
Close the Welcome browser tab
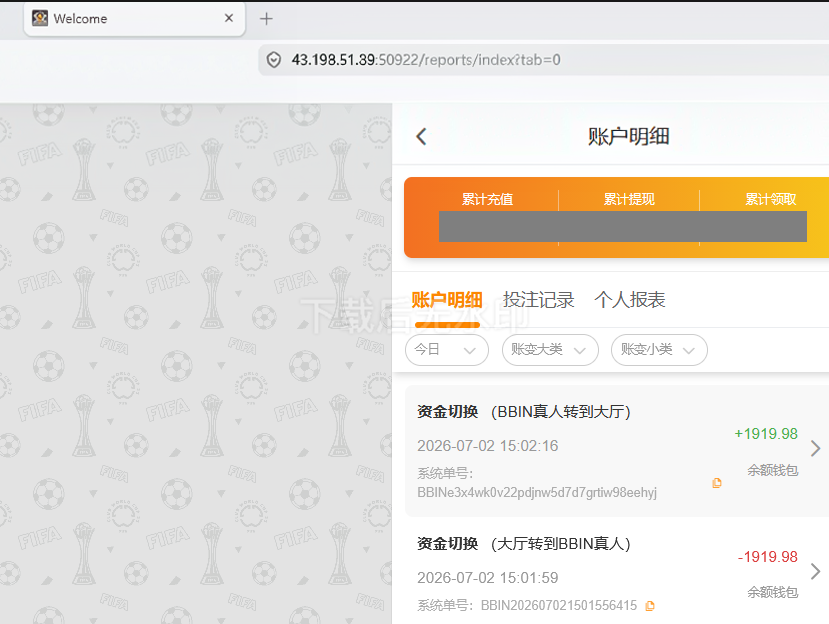pyautogui.click(x=229, y=18)
